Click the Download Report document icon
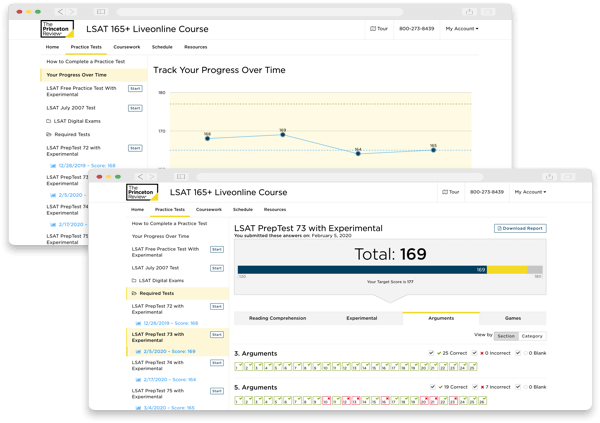600x423 pixels. (x=499, y=229)
